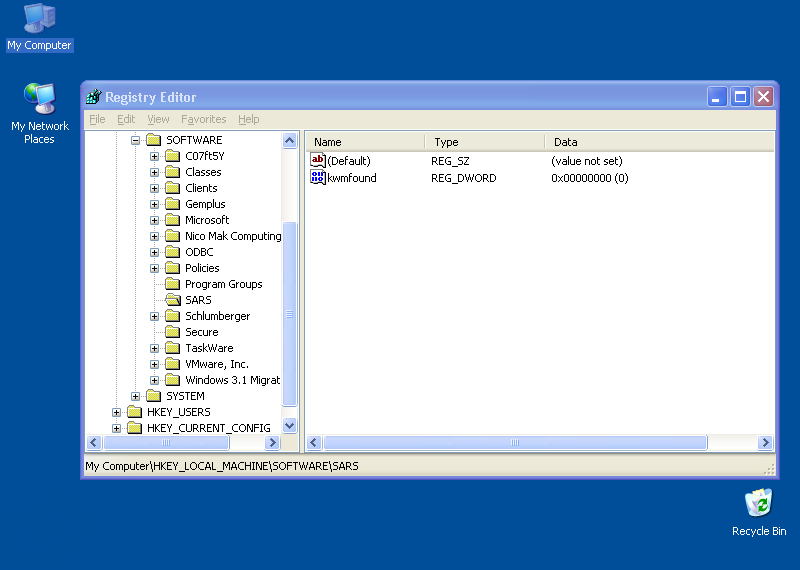Click the values pane scroll left arrow
The height and width of the screenshot is (570, 800).
tap(314, 442)
